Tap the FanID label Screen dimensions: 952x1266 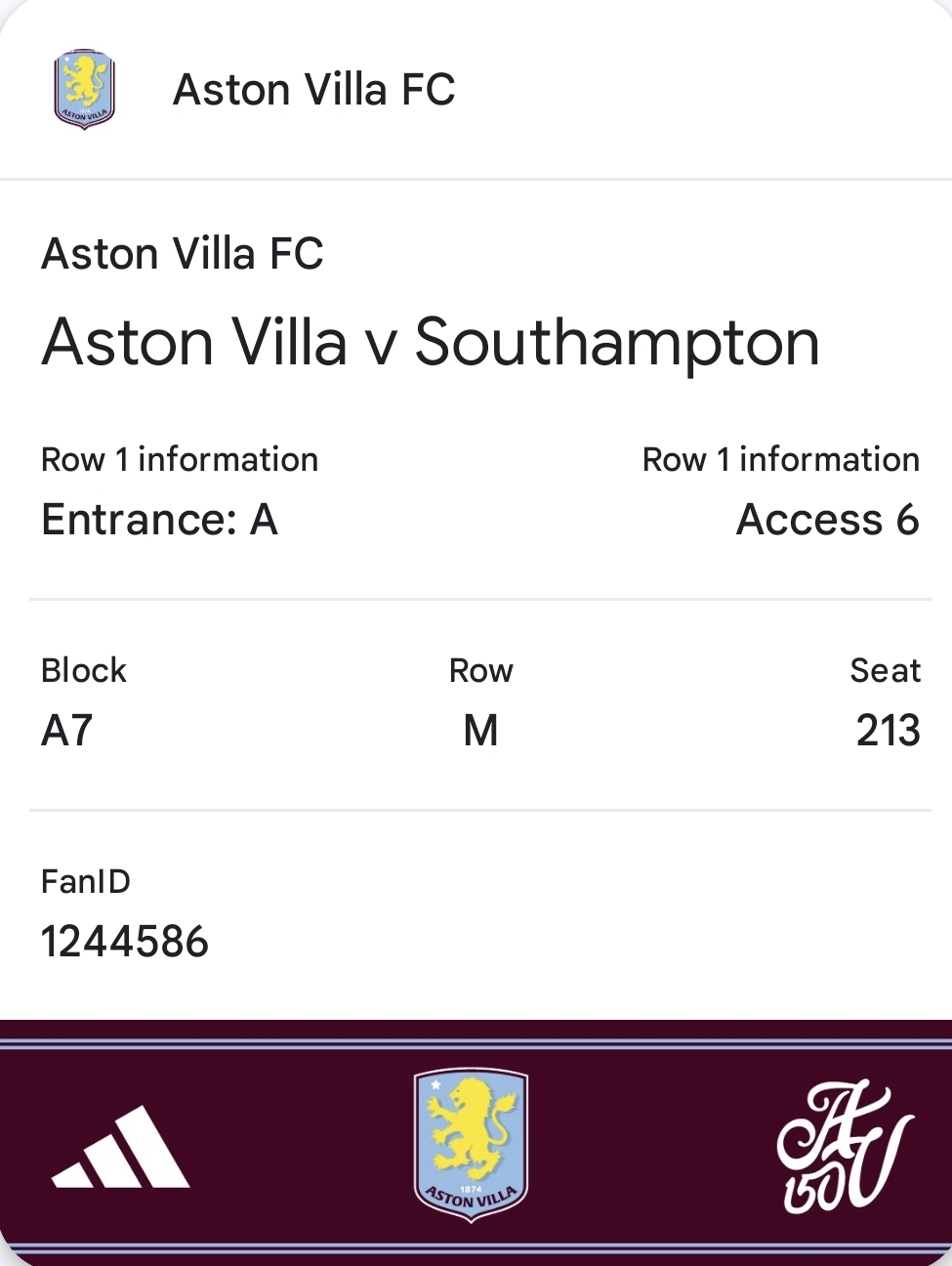(86, 881)
